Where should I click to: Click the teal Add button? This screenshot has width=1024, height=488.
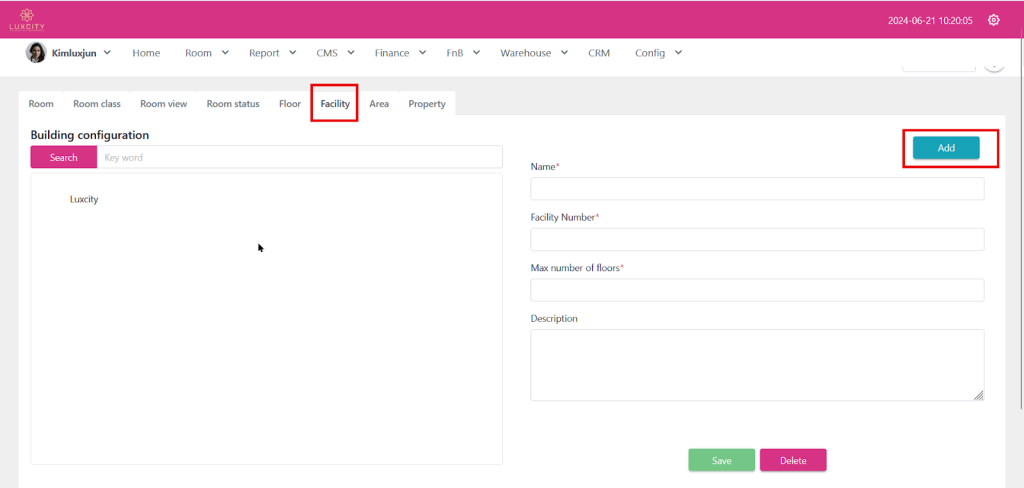click(946, 148)
